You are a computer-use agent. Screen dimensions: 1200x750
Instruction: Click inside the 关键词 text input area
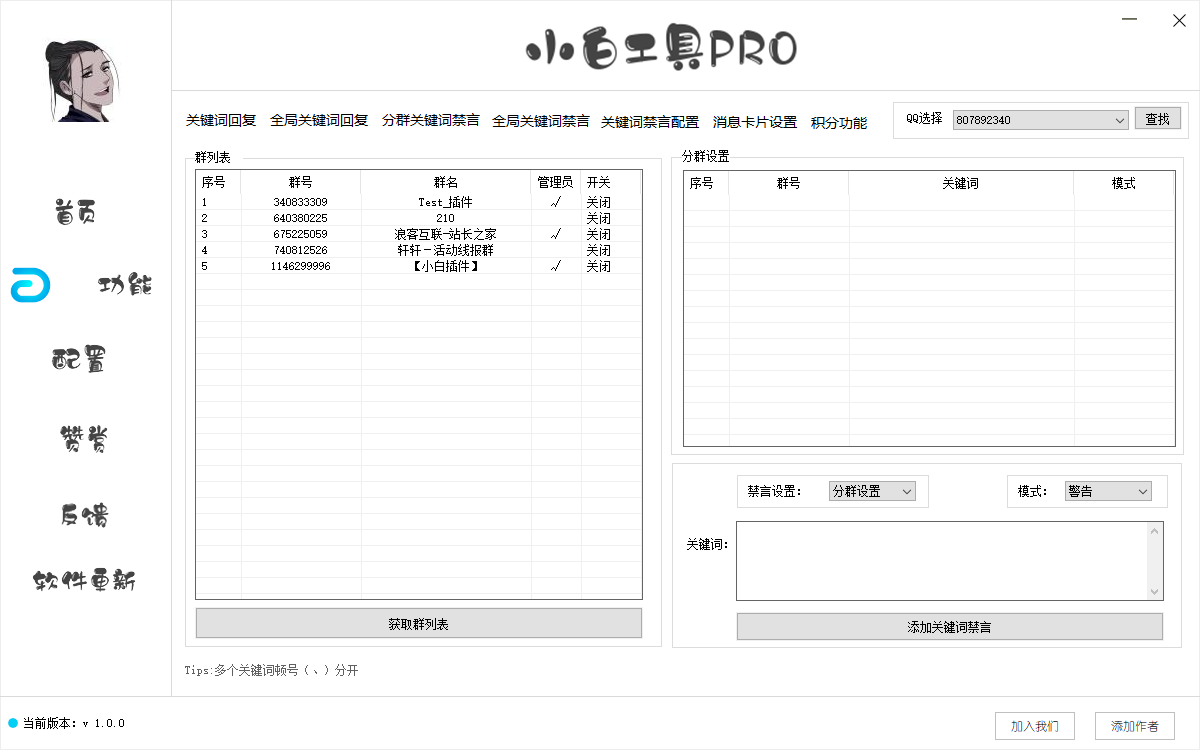tap(950, 560)
